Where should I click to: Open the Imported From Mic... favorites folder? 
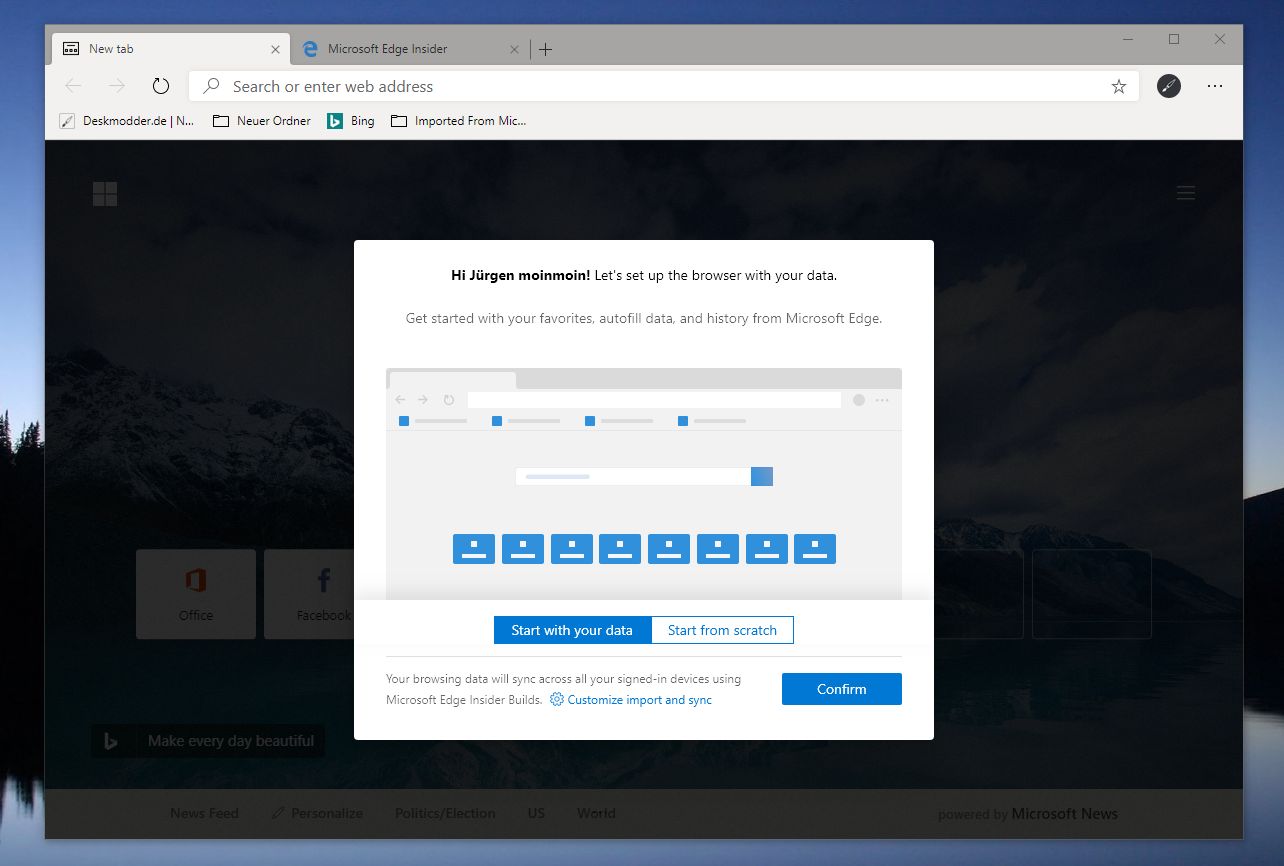click(459, 121)
